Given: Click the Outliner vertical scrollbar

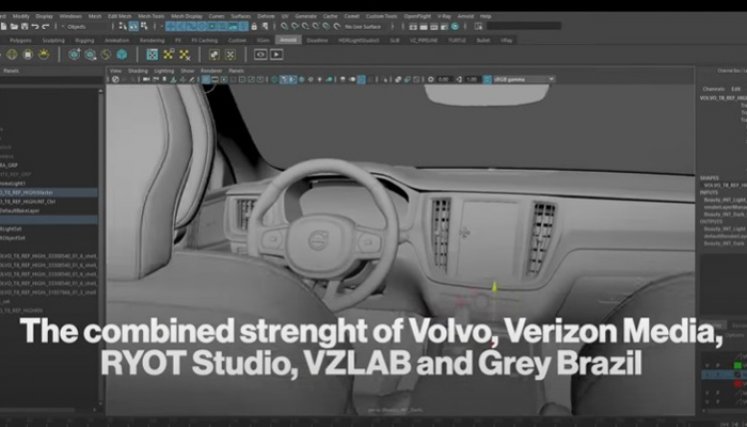Looking at the screenshot, I should click(x=101, y=248).
